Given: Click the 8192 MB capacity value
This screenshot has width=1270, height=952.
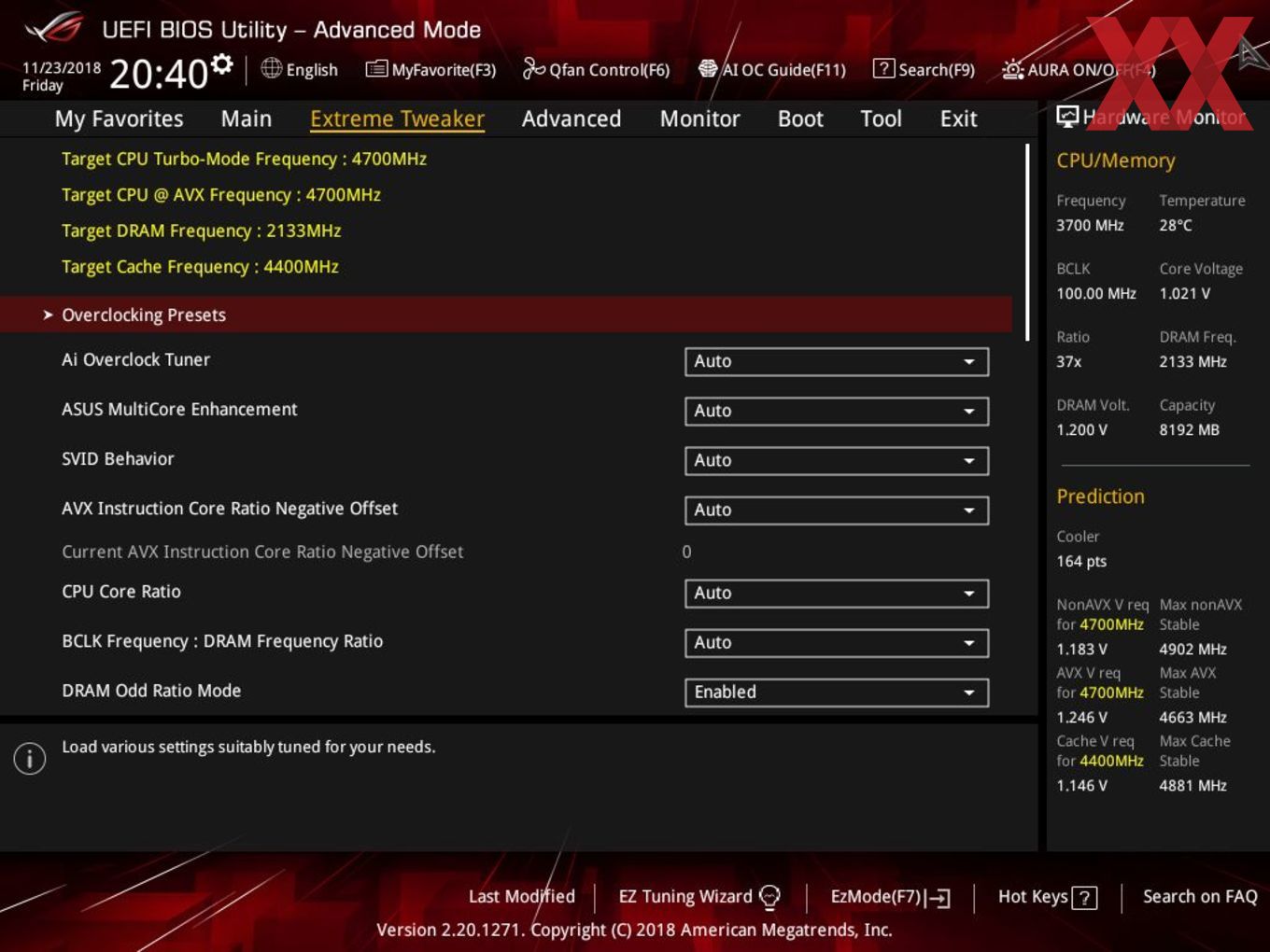Looking at the screenshot, I should tap(1189, 429).
